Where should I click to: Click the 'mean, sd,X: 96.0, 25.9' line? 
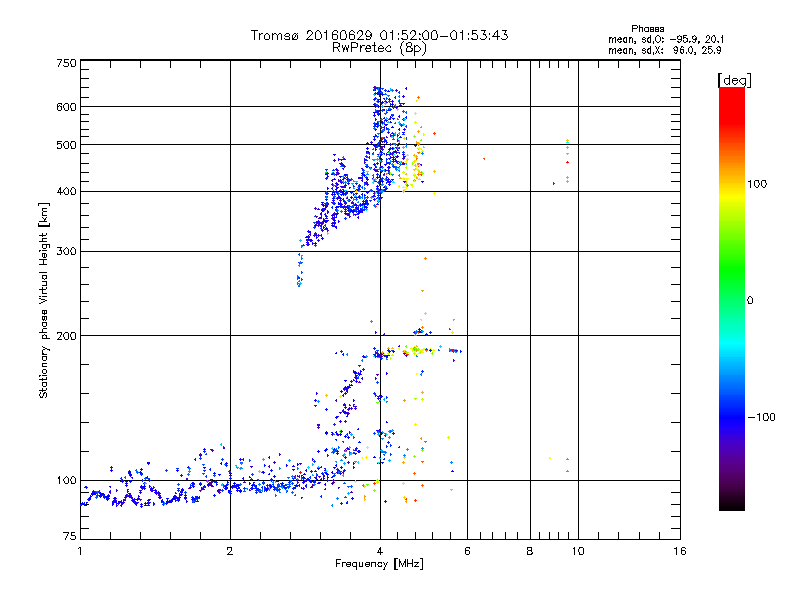tap(664, 50)
